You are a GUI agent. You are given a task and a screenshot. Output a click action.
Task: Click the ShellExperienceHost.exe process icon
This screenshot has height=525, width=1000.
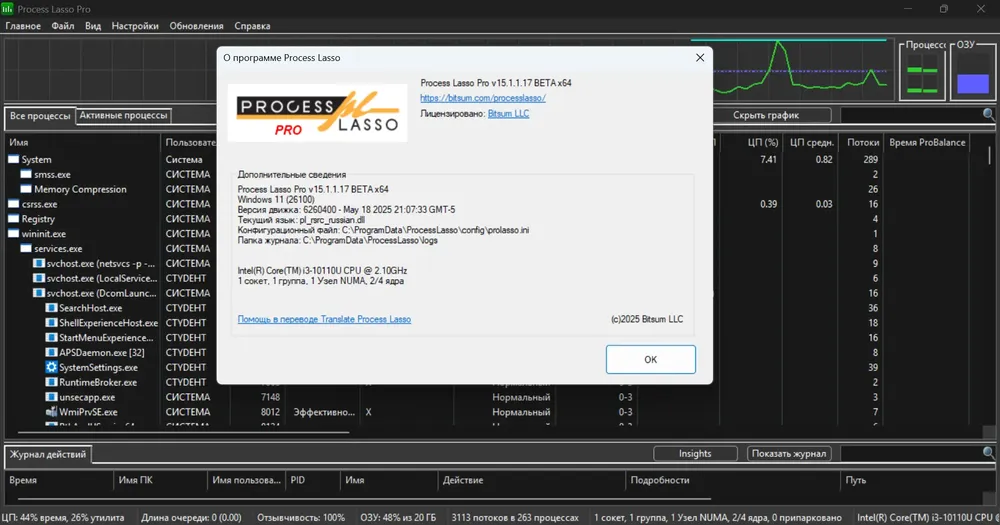[x=51, y=323]
